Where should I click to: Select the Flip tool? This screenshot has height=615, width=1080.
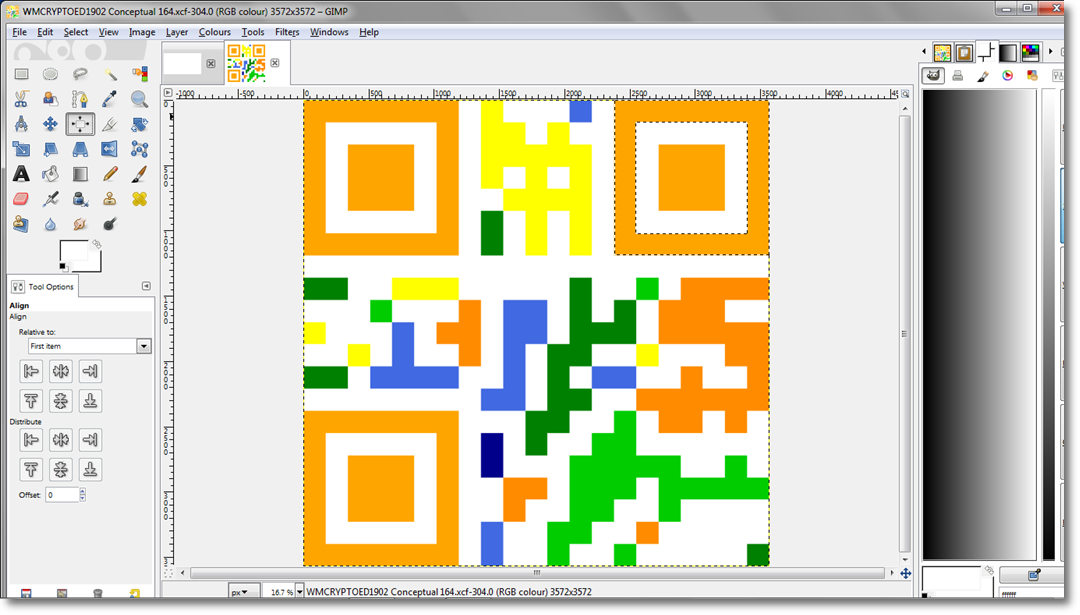tap(110, 149)
